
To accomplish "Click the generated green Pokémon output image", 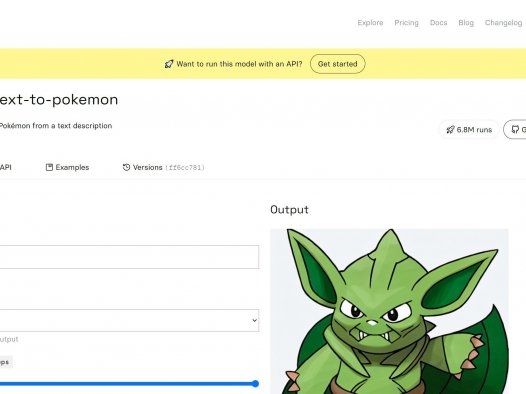I will 389,312.
